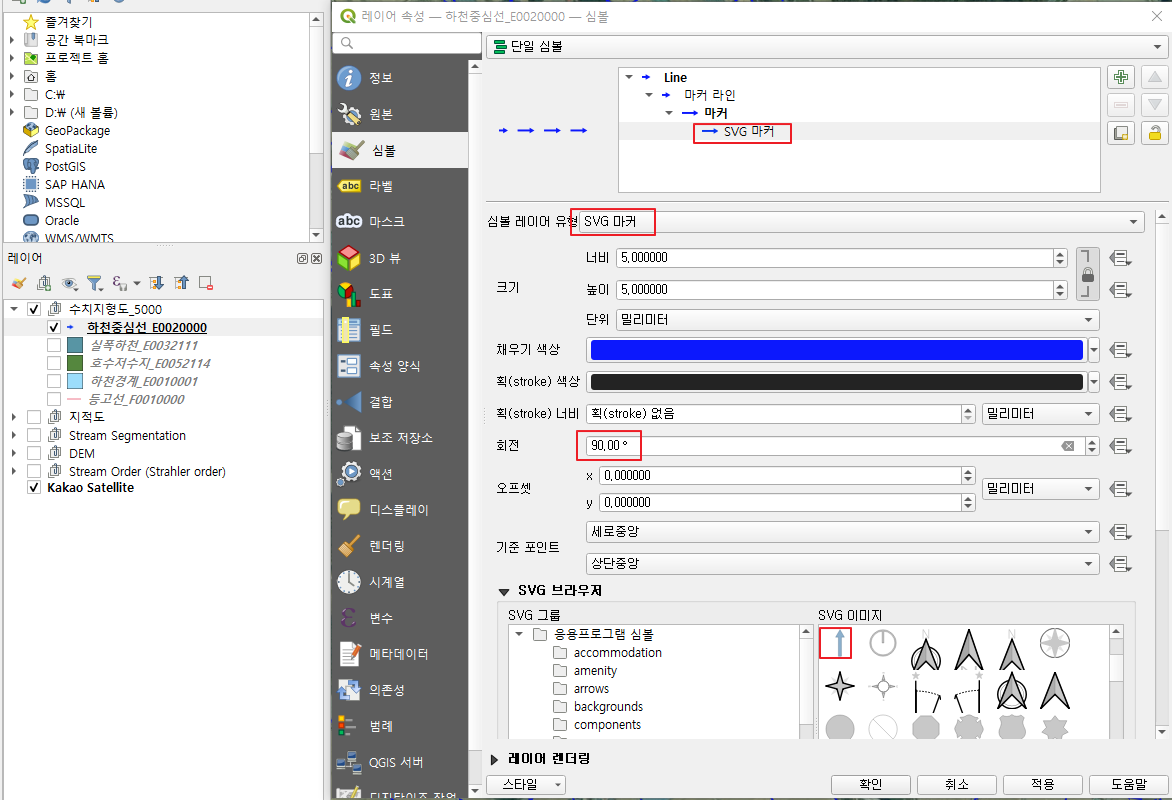Add a new symbol layer with green plus icon
Image resolution: width=1172 pixels, height=800 pixels.
(x=1120, y=77)
